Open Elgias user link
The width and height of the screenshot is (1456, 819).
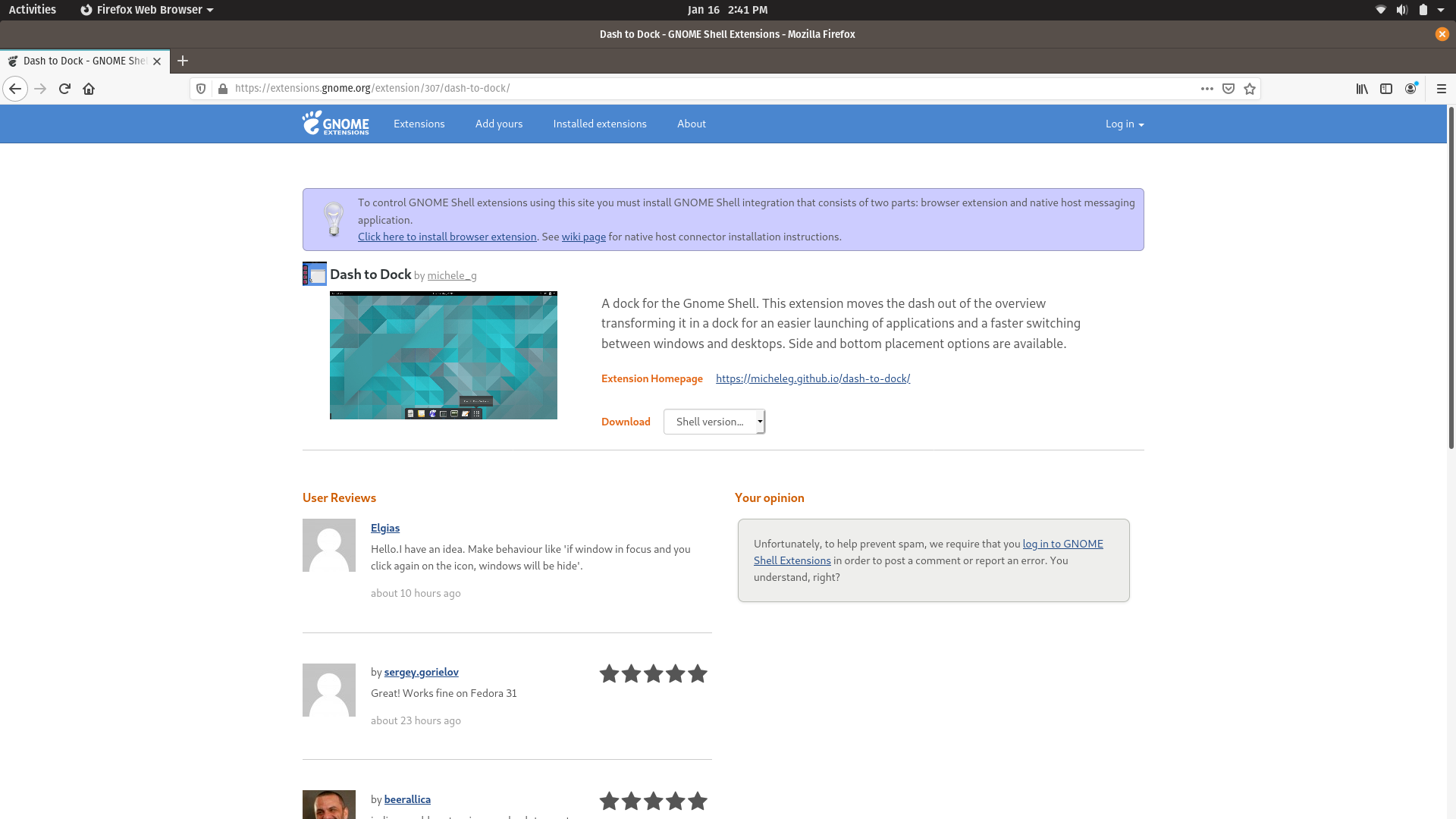click(385, 528)
